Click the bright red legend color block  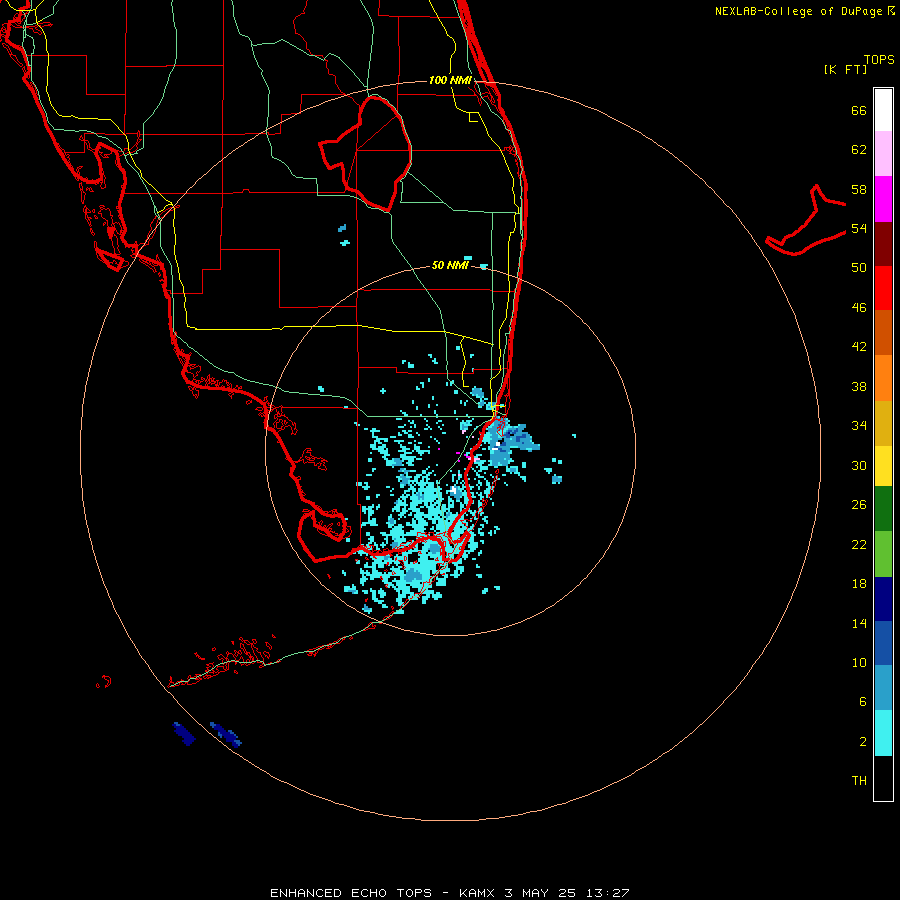(883, 288)
